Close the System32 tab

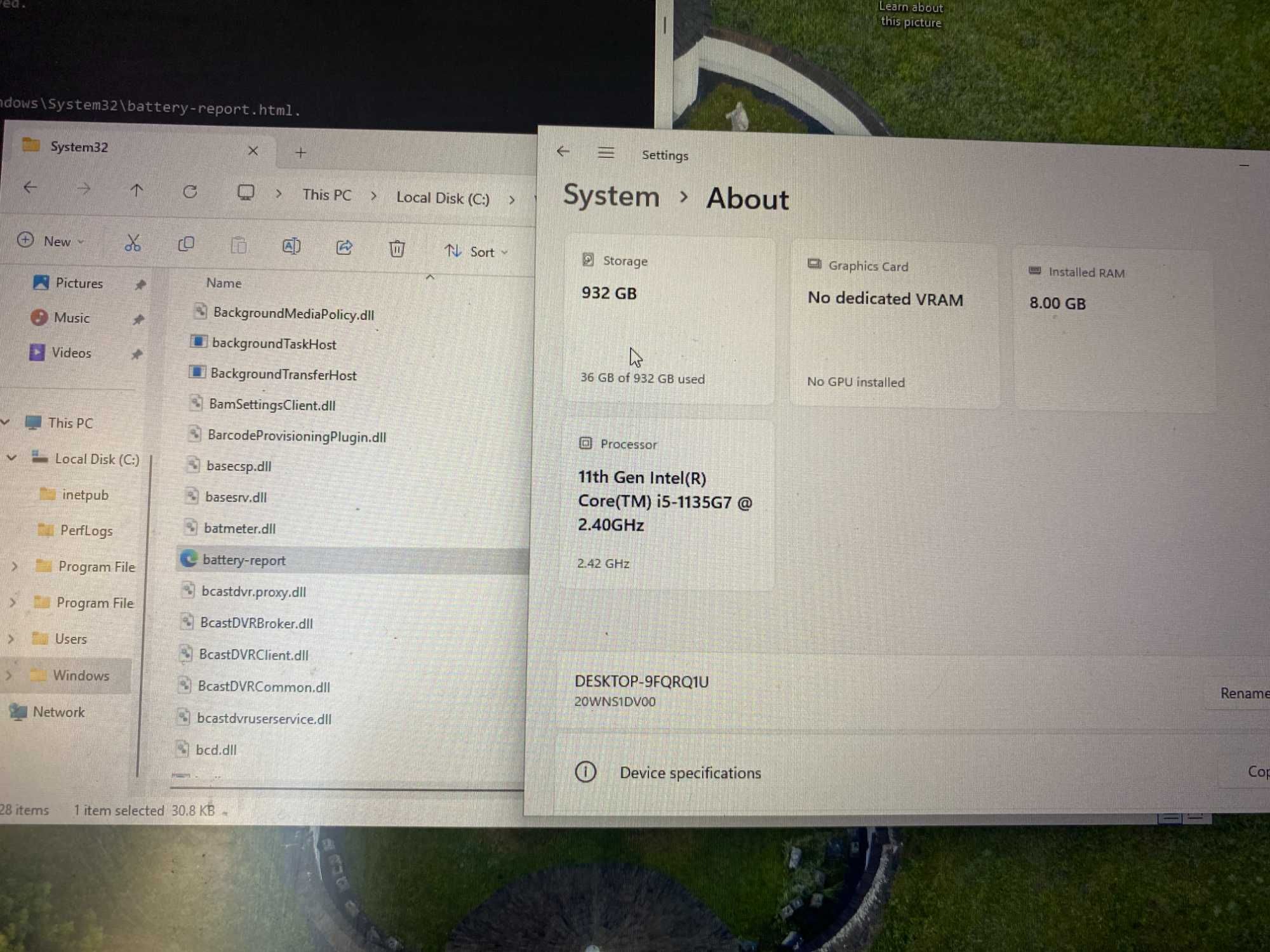(253, 150)
